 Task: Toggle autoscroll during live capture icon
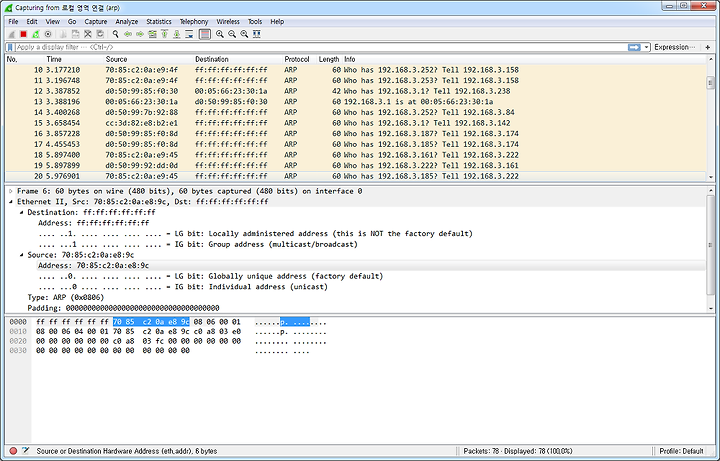[x=189, y=34]
